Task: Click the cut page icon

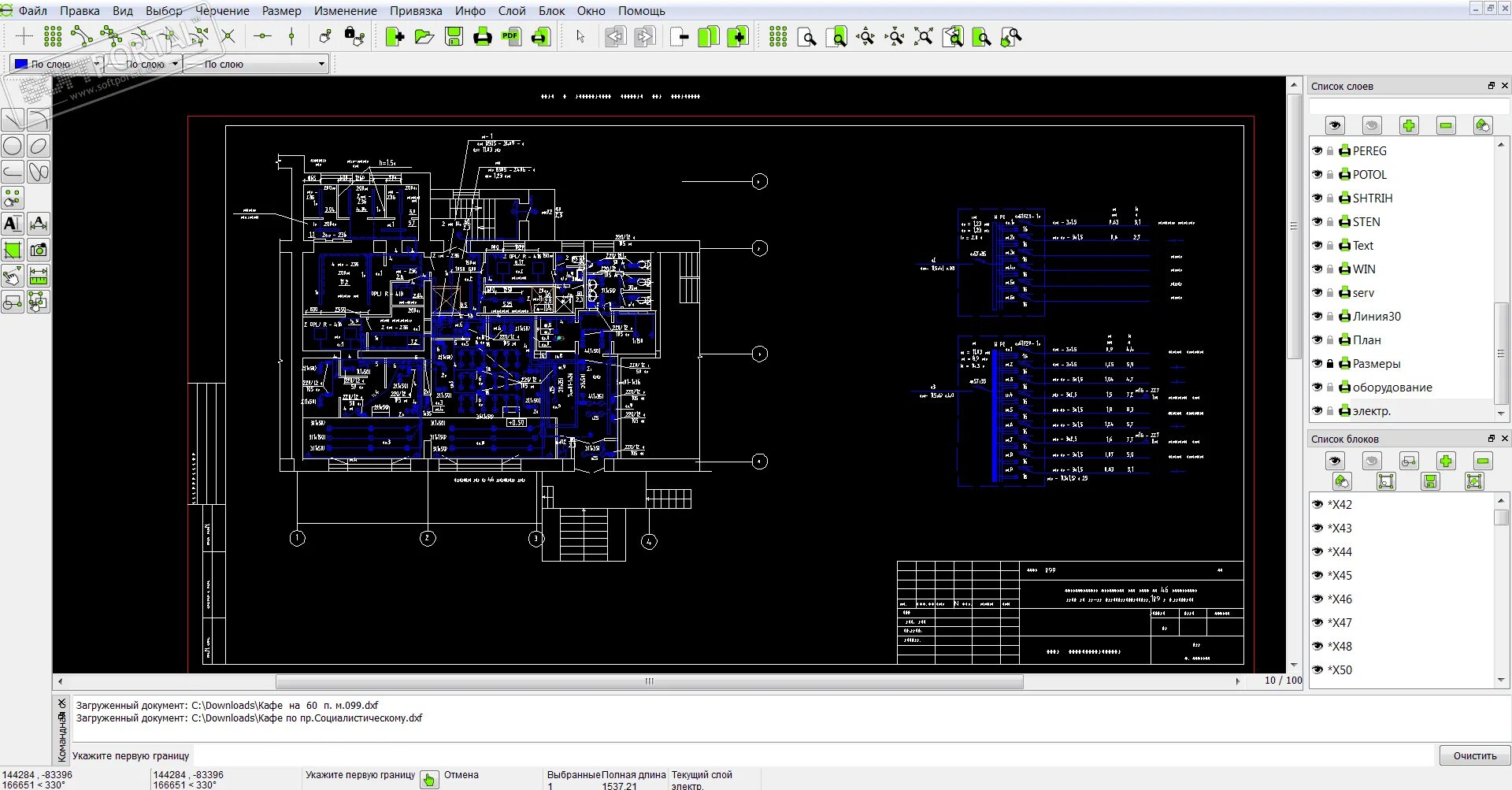Action: (x=680, y=36)
